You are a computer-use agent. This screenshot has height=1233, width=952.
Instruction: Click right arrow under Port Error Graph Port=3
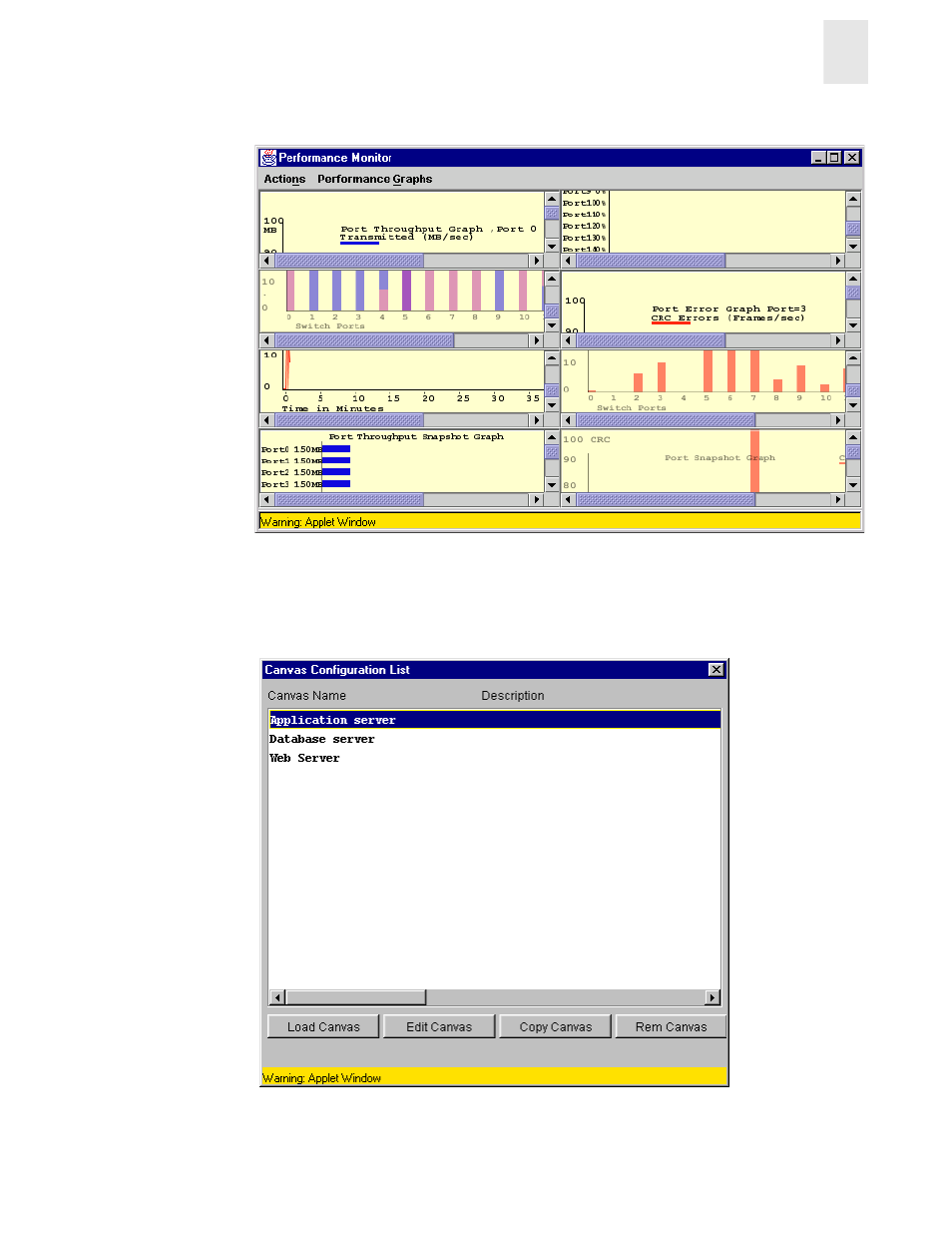click(x=838, y=340)
